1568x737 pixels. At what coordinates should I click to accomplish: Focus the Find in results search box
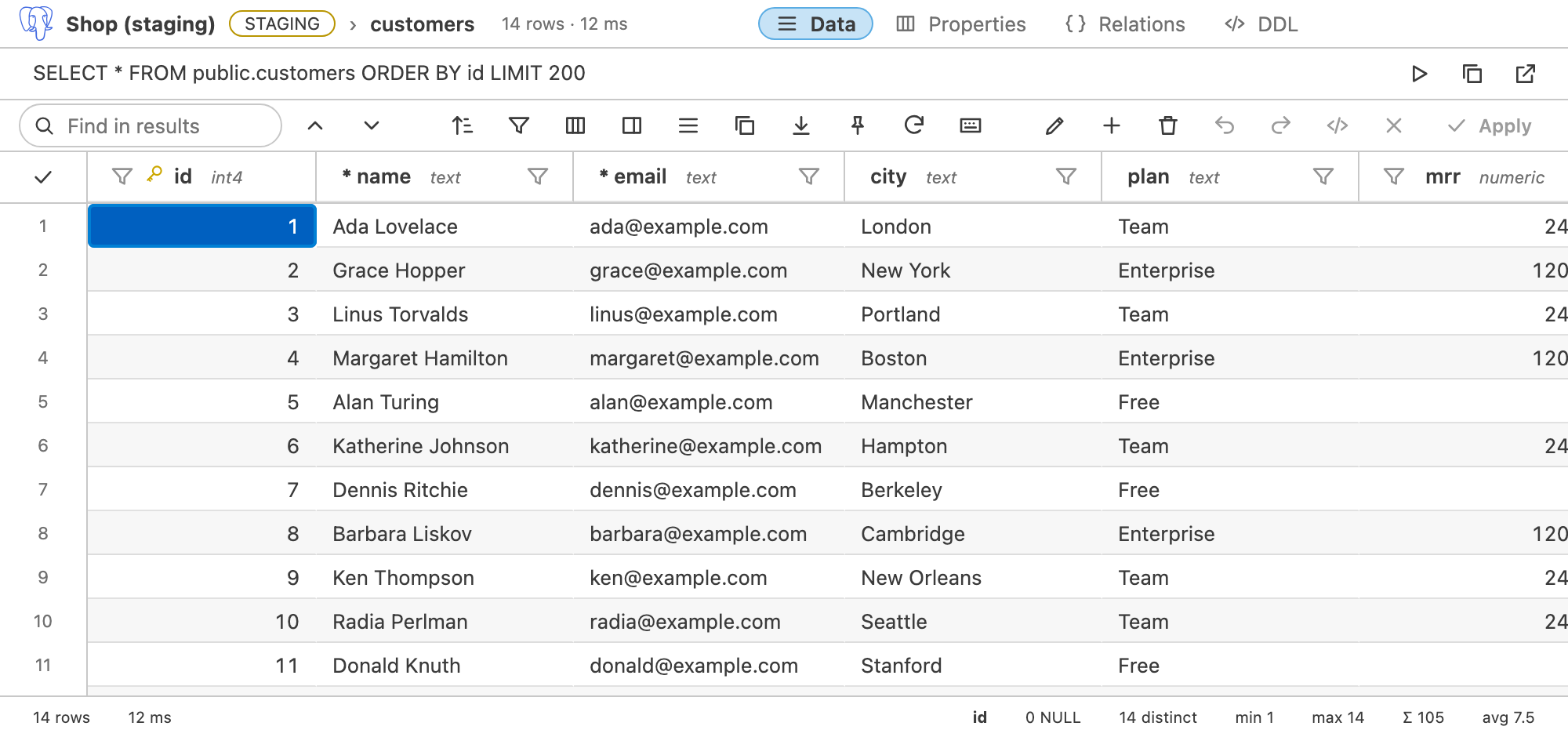[151, 125]
